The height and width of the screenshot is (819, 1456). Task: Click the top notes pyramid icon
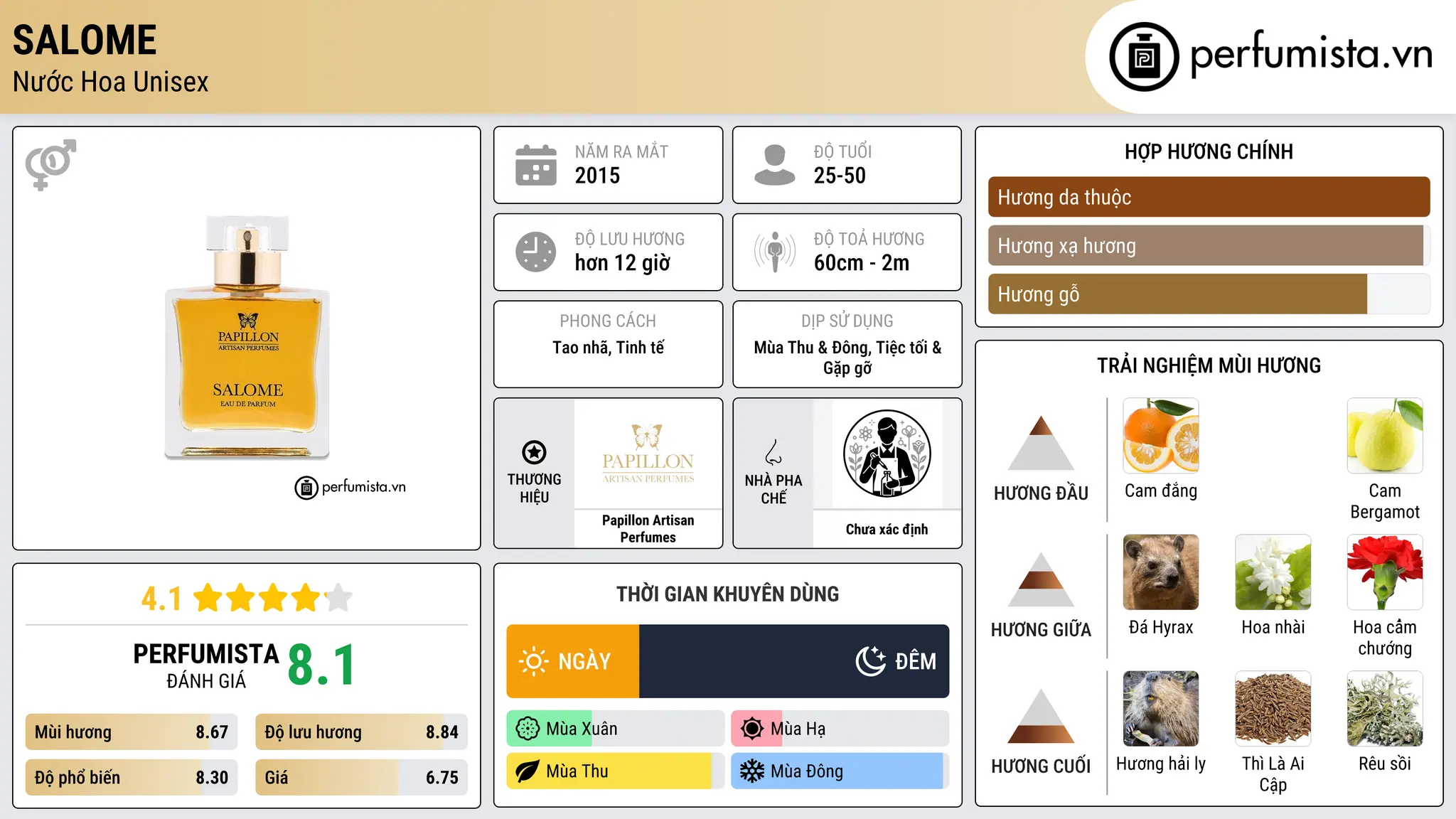pyautogui.click(x=1041, y=443)
